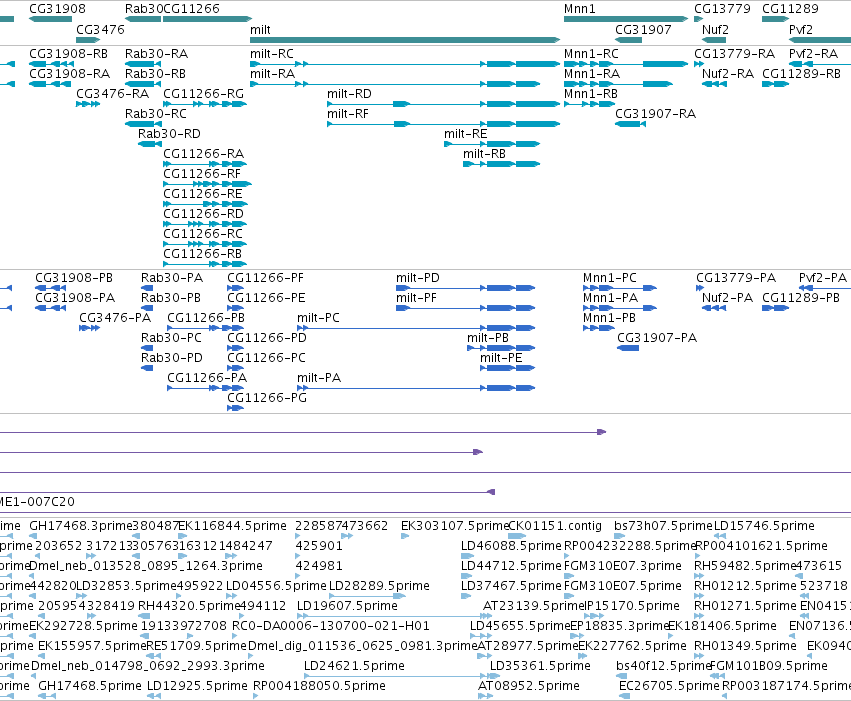Select protein Mnn1-PC
851x701 pixels.
click(x=620, y=288)
